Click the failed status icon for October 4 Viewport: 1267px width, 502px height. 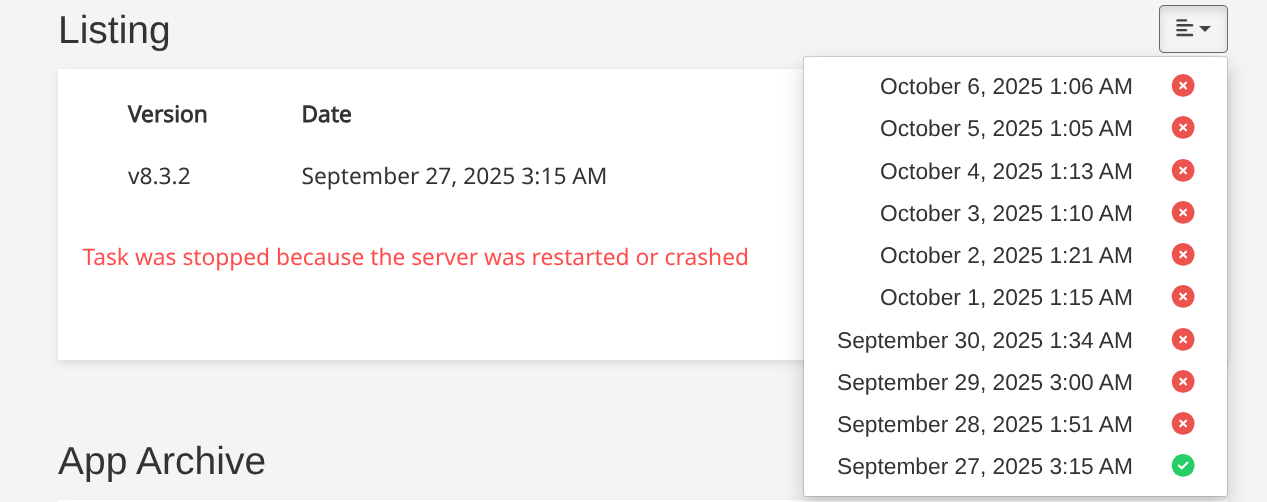[1183, 171]
